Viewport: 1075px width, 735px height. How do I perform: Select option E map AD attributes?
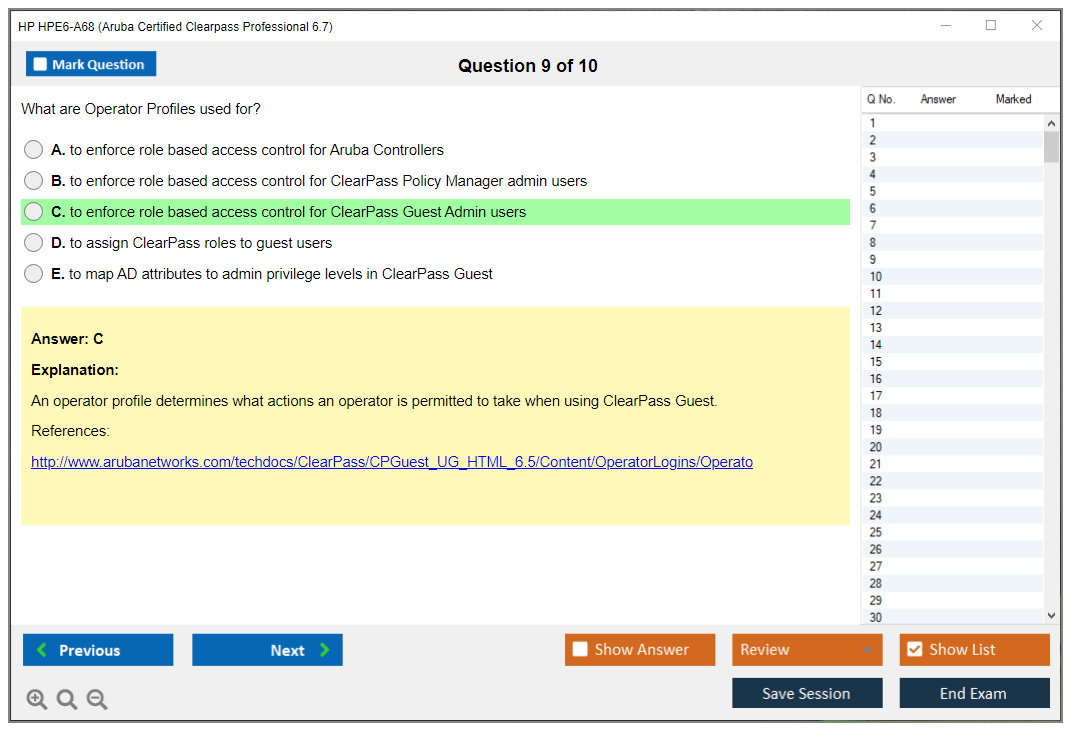coord(34,274)
